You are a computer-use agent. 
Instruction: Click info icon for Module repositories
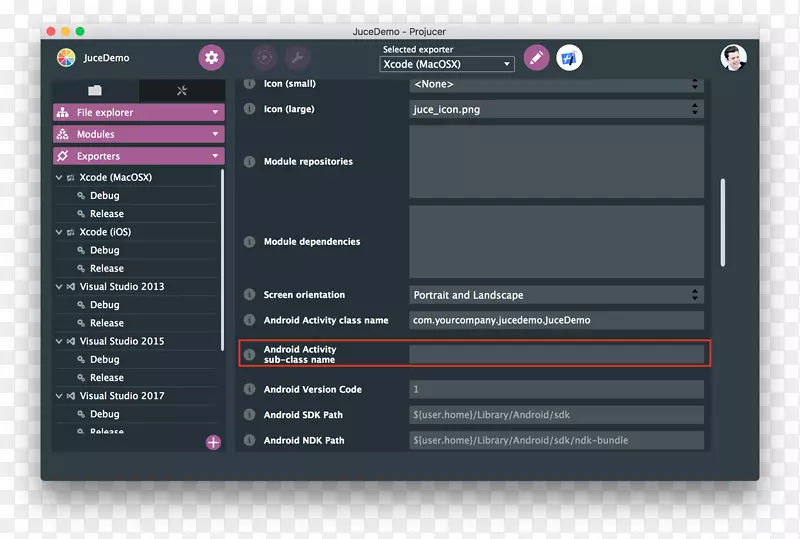[249, 162]
